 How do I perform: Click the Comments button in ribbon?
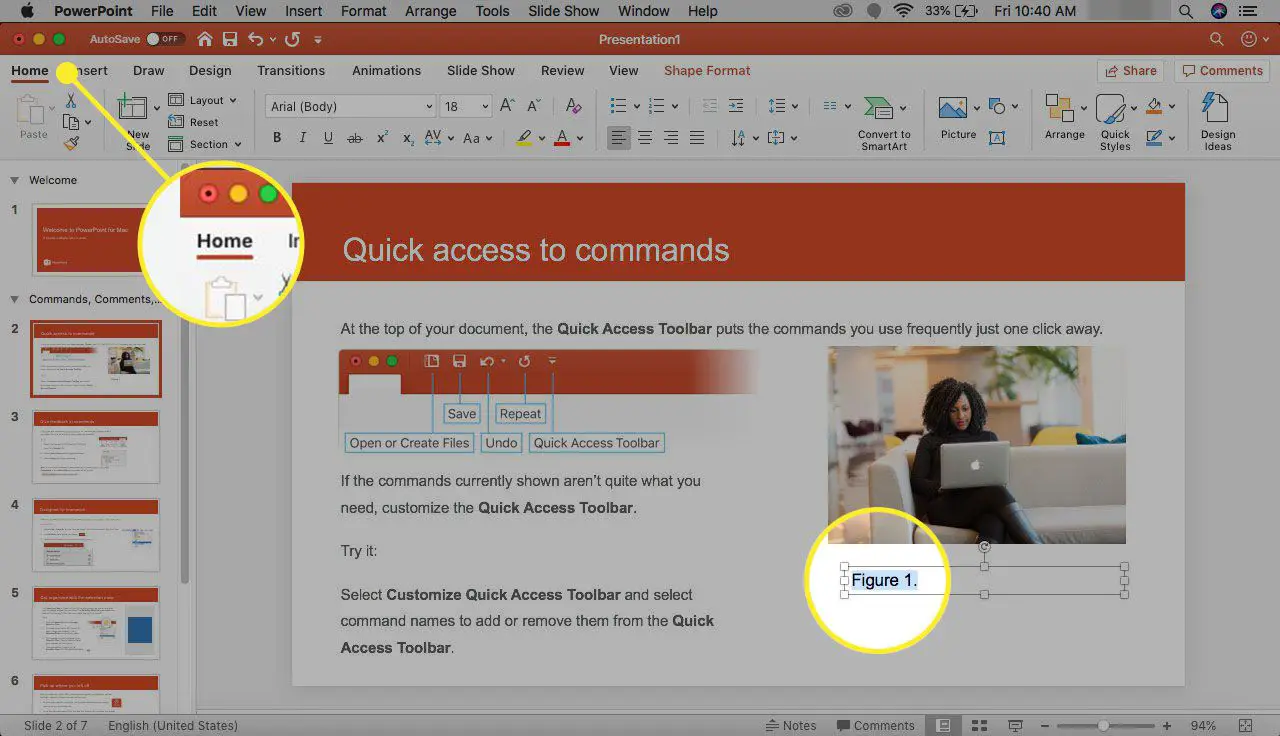(1221, 70)
